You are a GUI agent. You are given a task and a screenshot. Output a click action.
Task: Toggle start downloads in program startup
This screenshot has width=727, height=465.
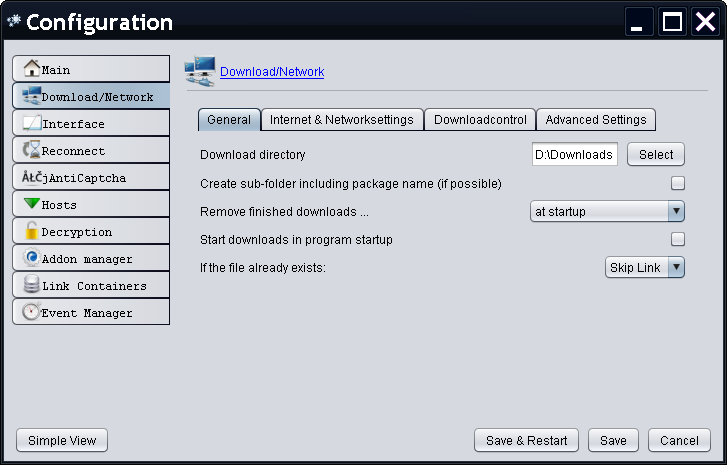pyautogui.click(x=678, y=239)
